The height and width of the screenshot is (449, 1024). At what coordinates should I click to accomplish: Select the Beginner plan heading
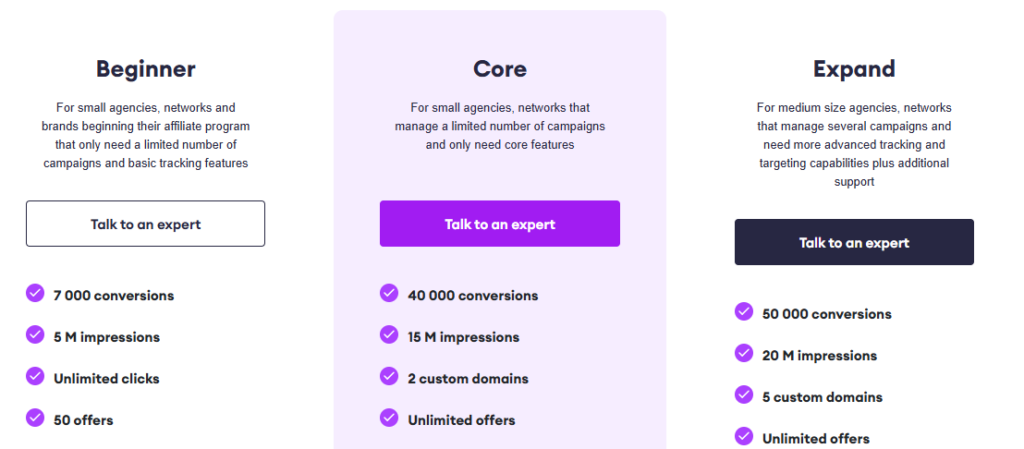click(146, 69)
